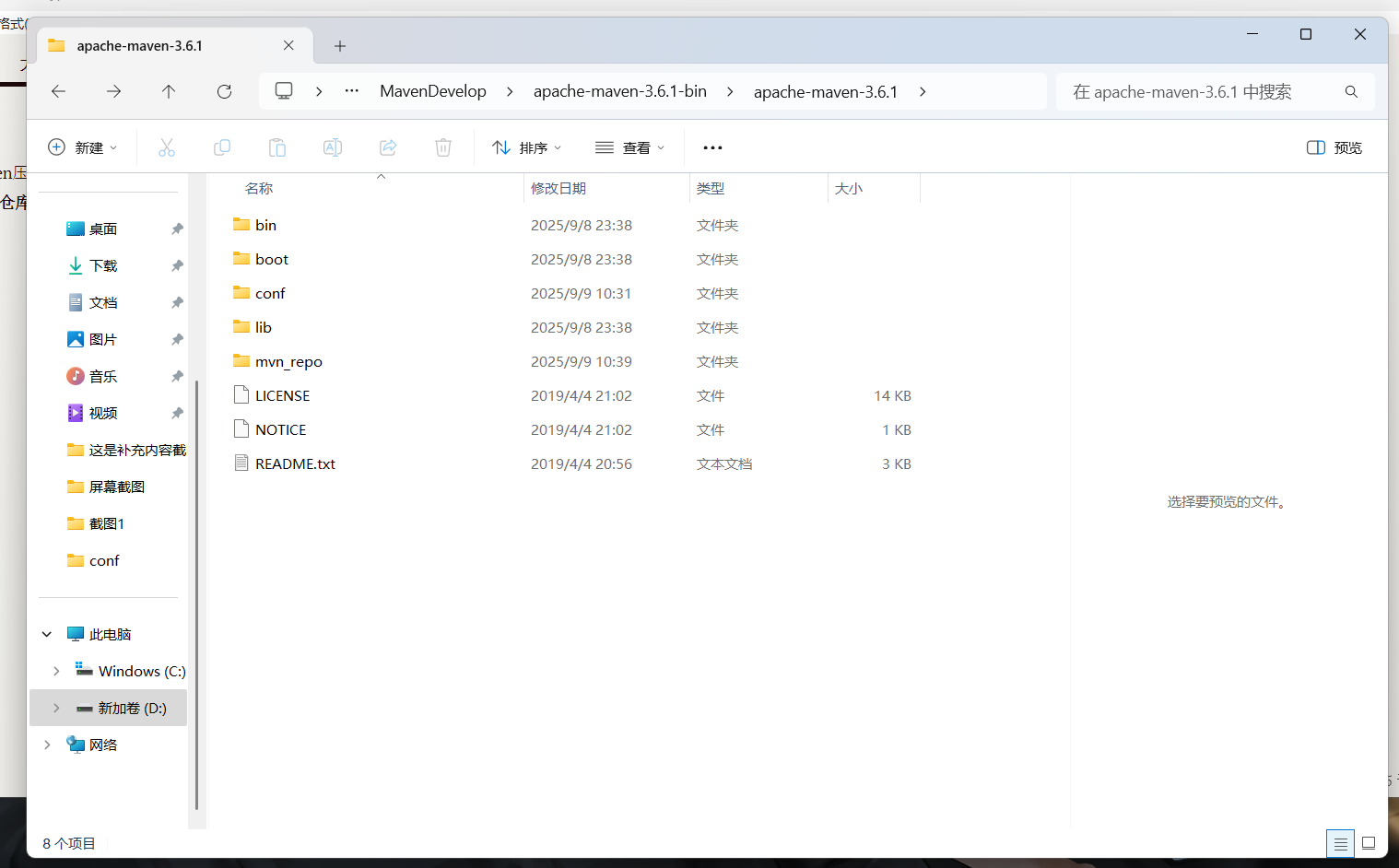
Task: Expand chevron after apache-maven-3.6.1 in path
Action: (923, 91)
